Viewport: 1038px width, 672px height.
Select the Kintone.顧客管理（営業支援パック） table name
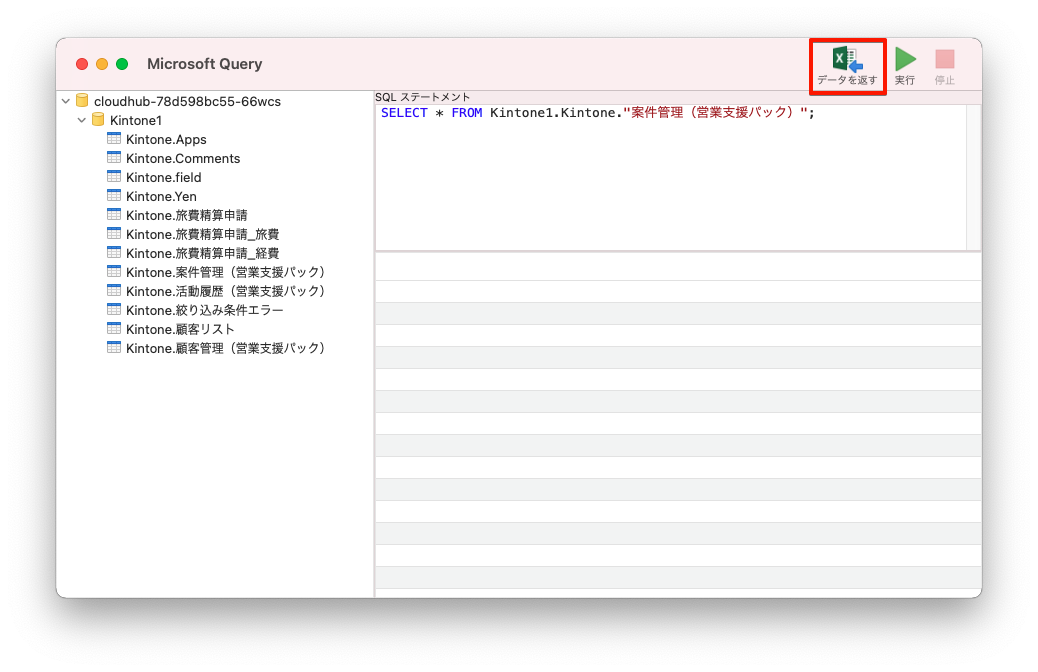[226, 348]
